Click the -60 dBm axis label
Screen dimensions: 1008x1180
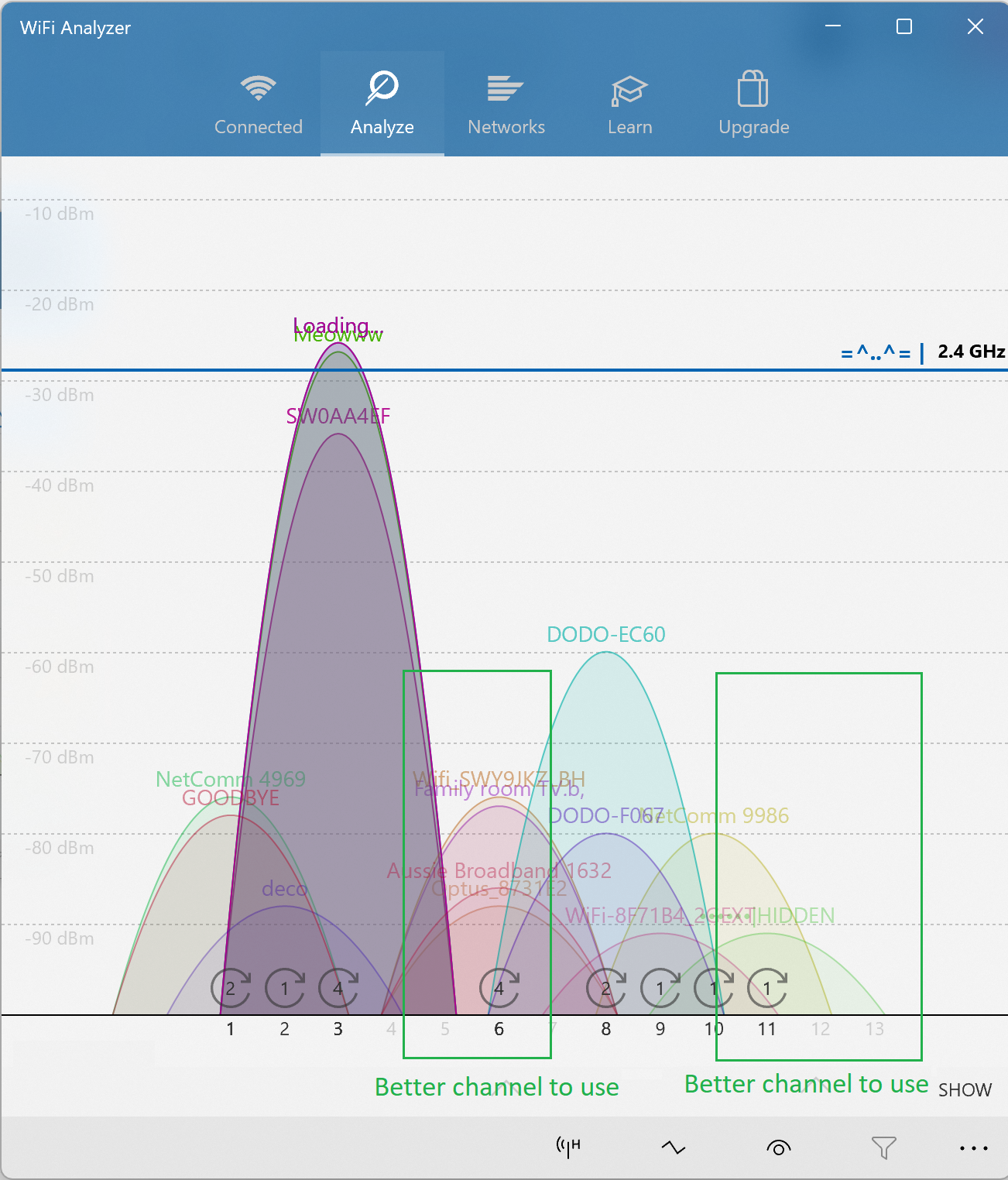coord(60,667)
